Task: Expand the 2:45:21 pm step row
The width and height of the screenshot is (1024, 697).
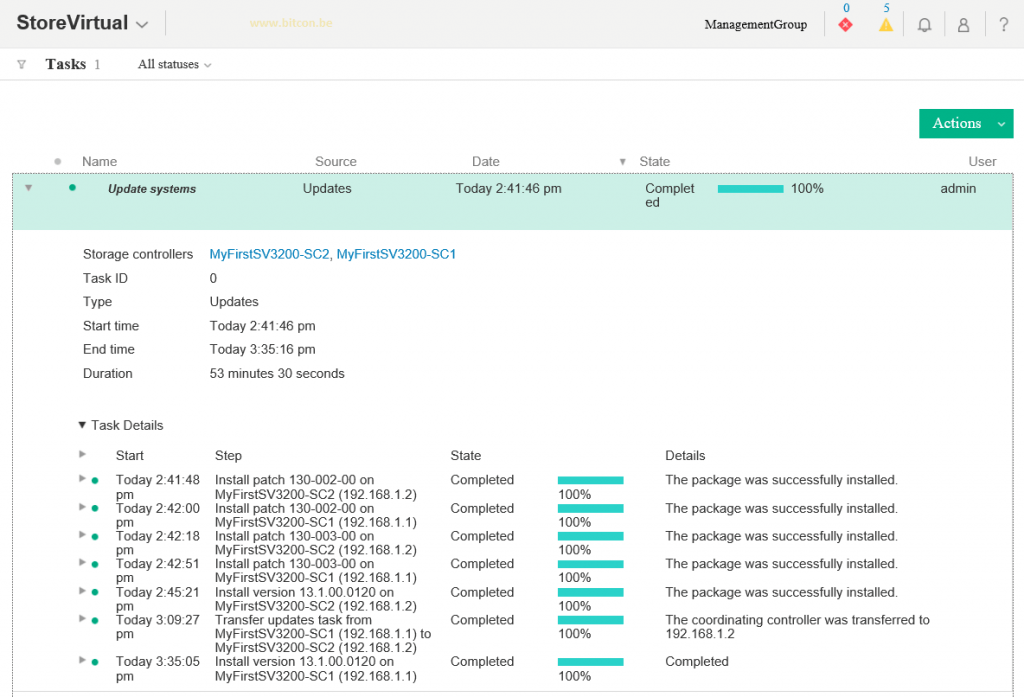Action: (x=82, y=591)
